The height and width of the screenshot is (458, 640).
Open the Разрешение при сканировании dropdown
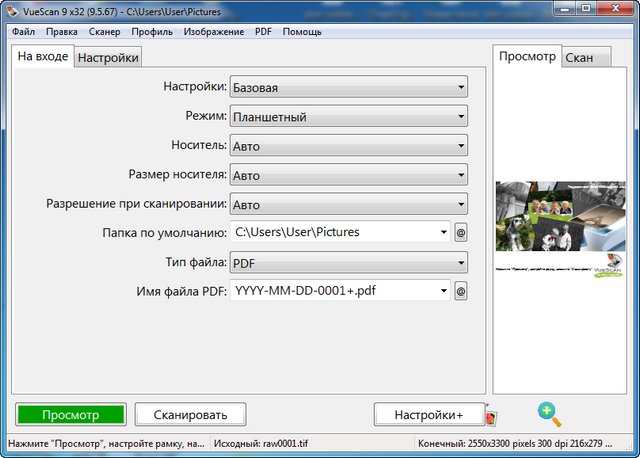coord(348,204)
